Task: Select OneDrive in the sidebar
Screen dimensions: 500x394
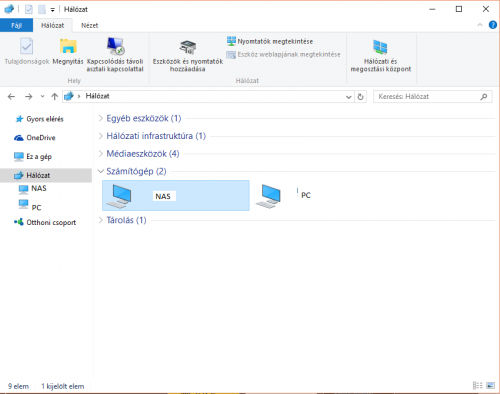Action: [35, 138]
